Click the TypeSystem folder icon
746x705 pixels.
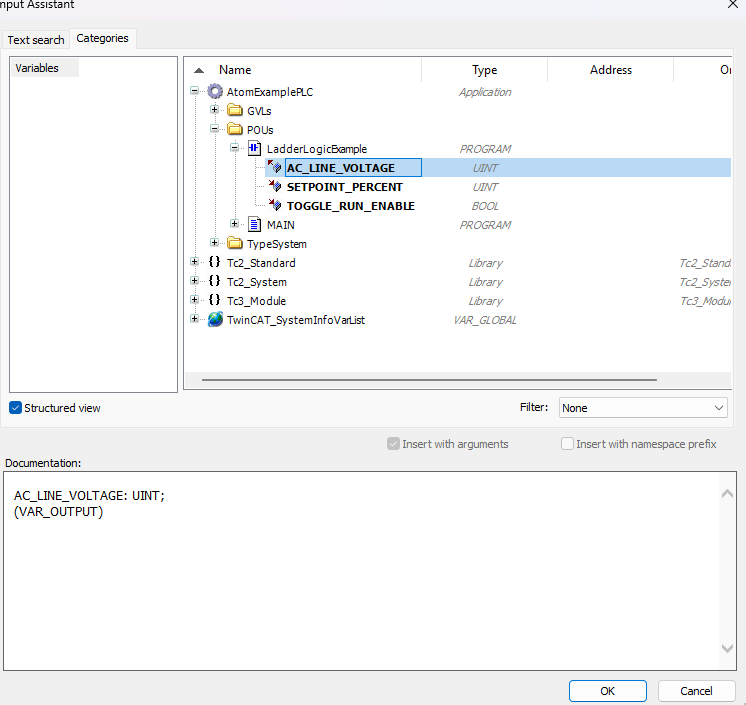point(235,244)
